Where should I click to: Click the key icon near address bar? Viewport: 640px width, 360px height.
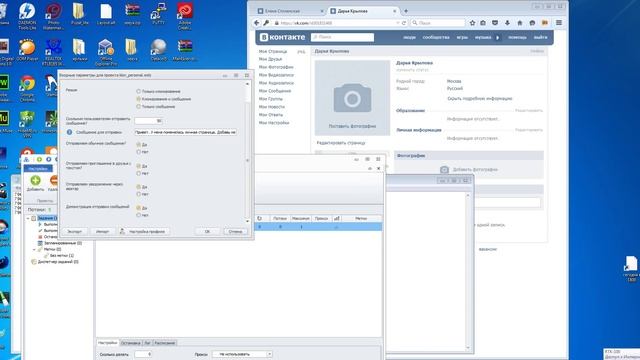(x=266, y=23)
